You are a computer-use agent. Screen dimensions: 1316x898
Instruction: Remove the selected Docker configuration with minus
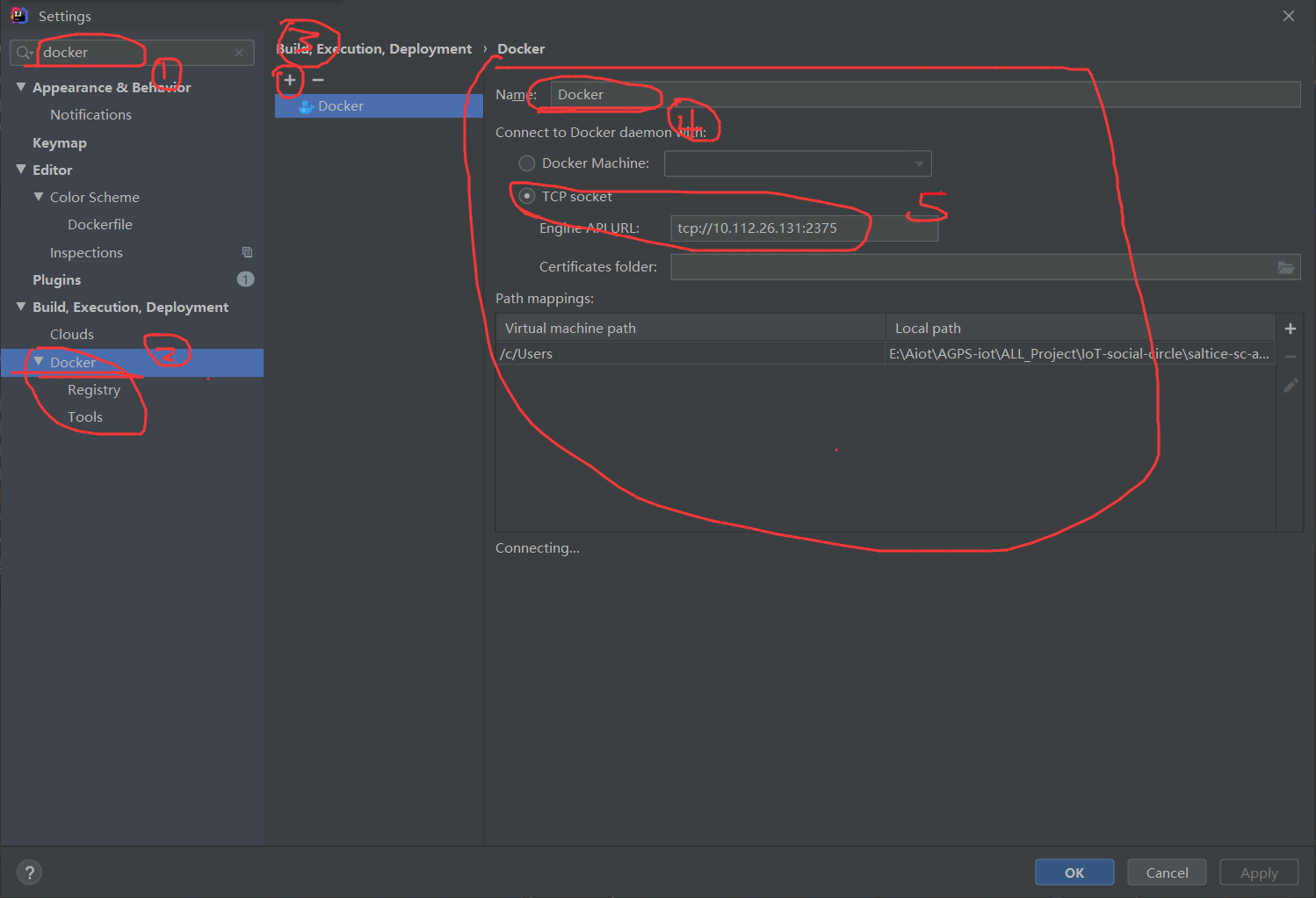318,80
